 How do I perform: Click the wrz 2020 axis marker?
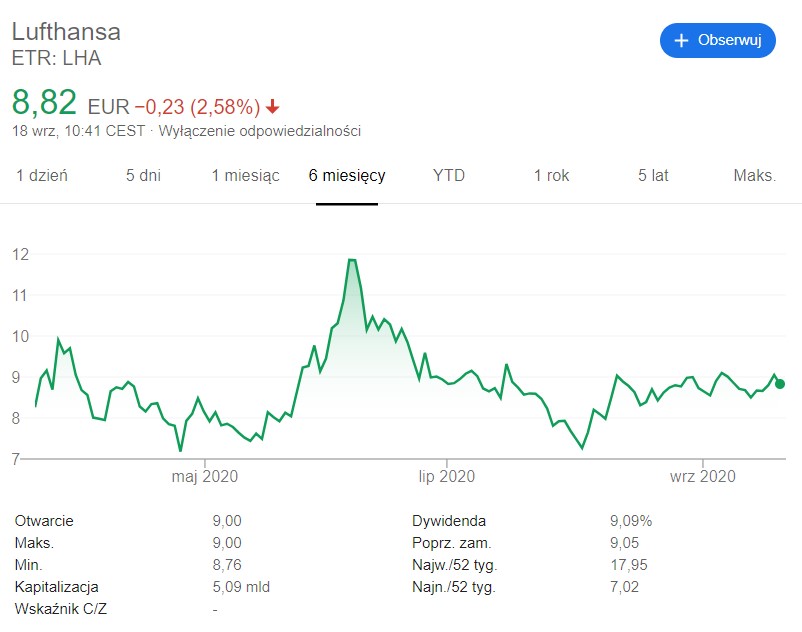(703, 477)
